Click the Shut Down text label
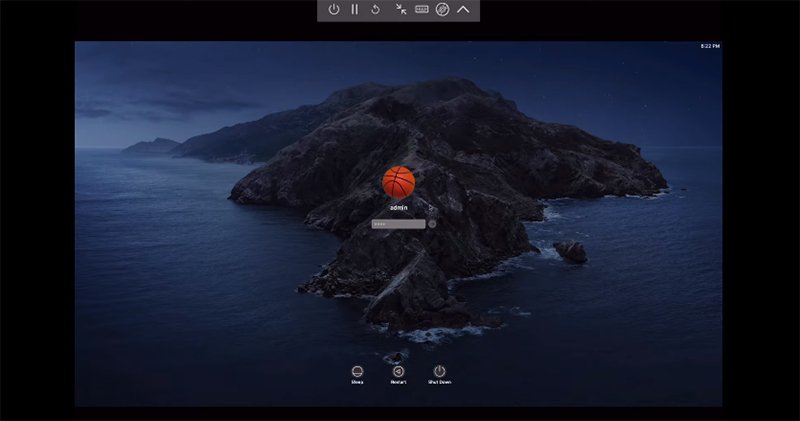Image resolution: width=800 pixels, height=421 pixels. click(439, 382)
